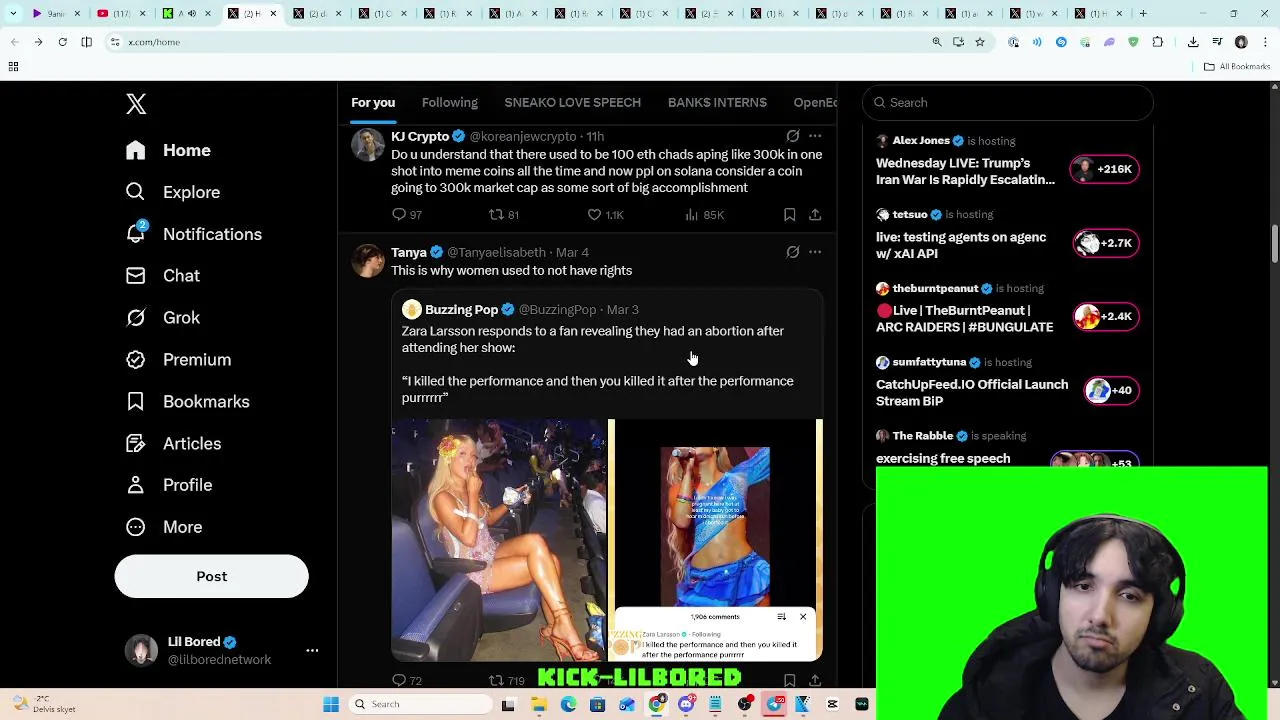This screenshot has width=1280, height=720.
Task: Open the Windows Start menu
Action: pyautogui.click(x=331, y=704)
